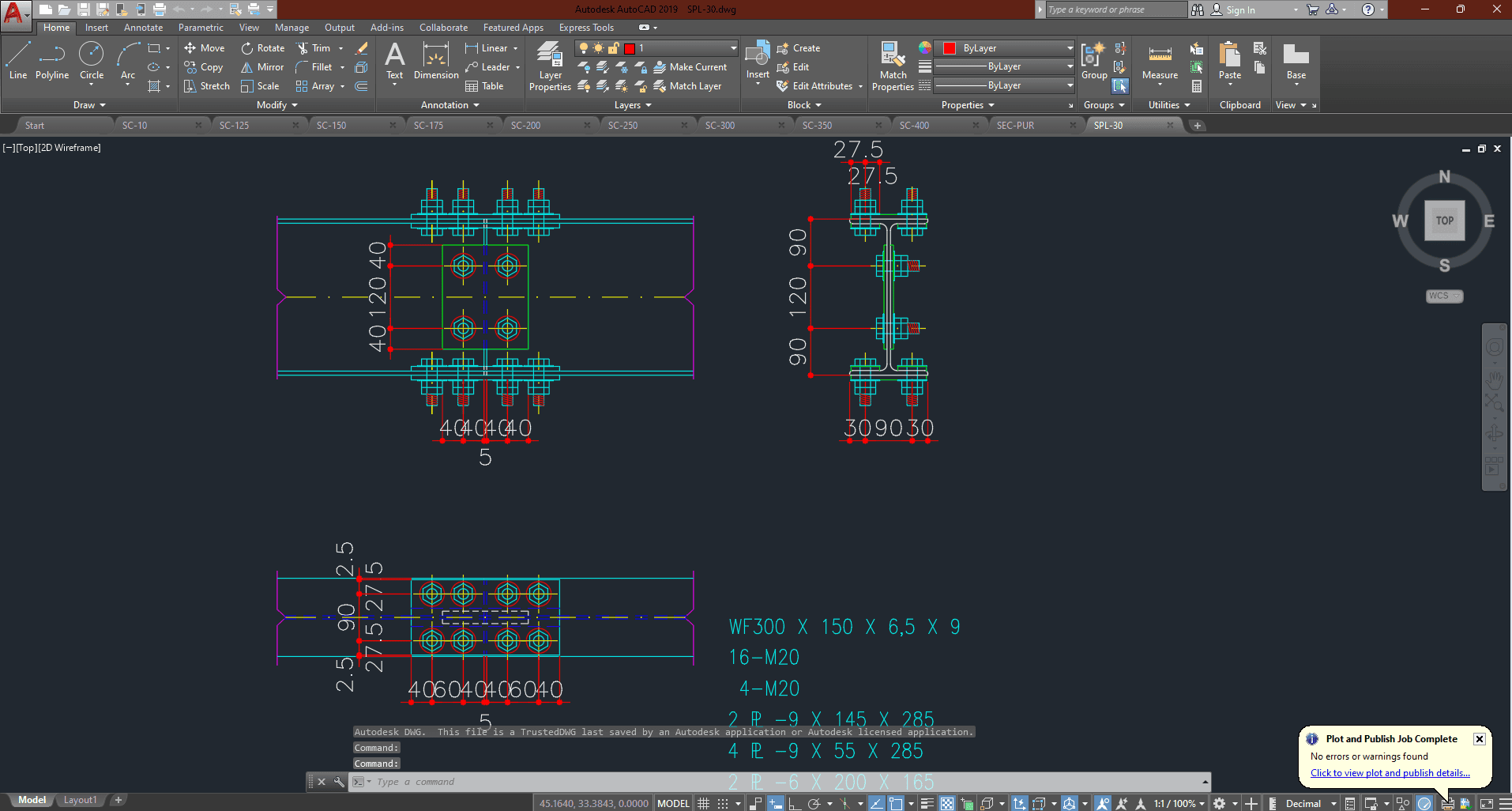The image size is (1512, 811).
Task: Toggle grid display in status bar
Action: [703, 803]
